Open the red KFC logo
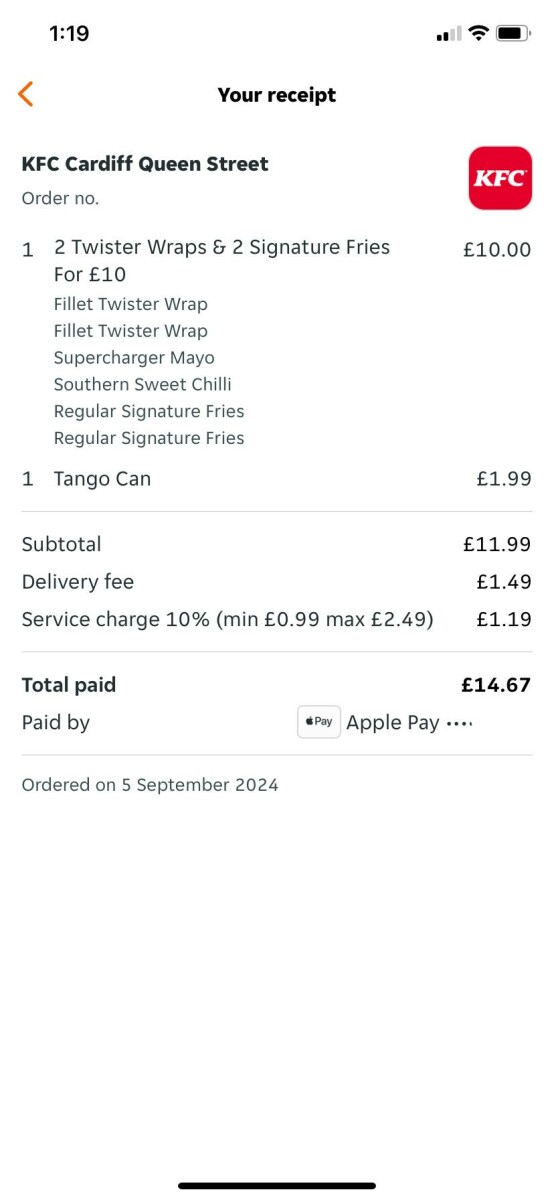The image size is (554, 1200). (x=500, y=178)
